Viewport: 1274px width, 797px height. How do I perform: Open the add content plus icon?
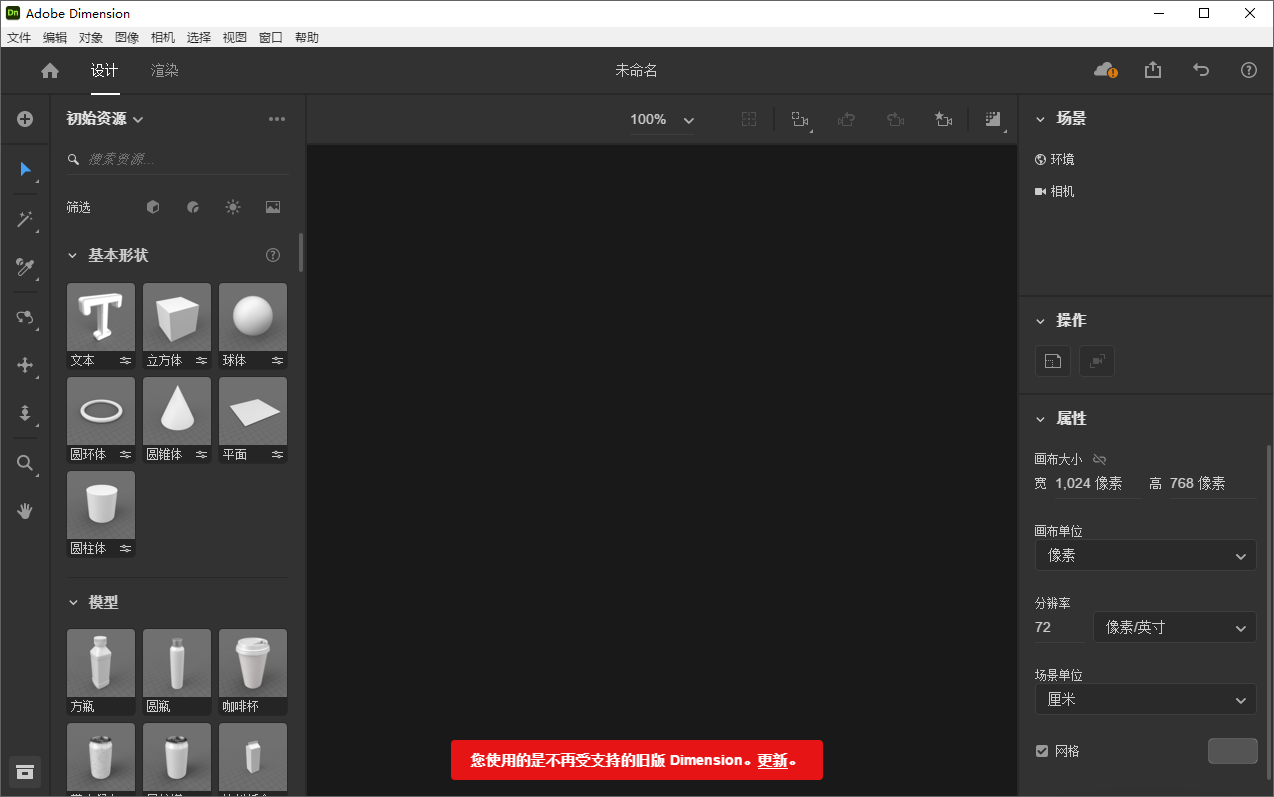click(24, 119)
